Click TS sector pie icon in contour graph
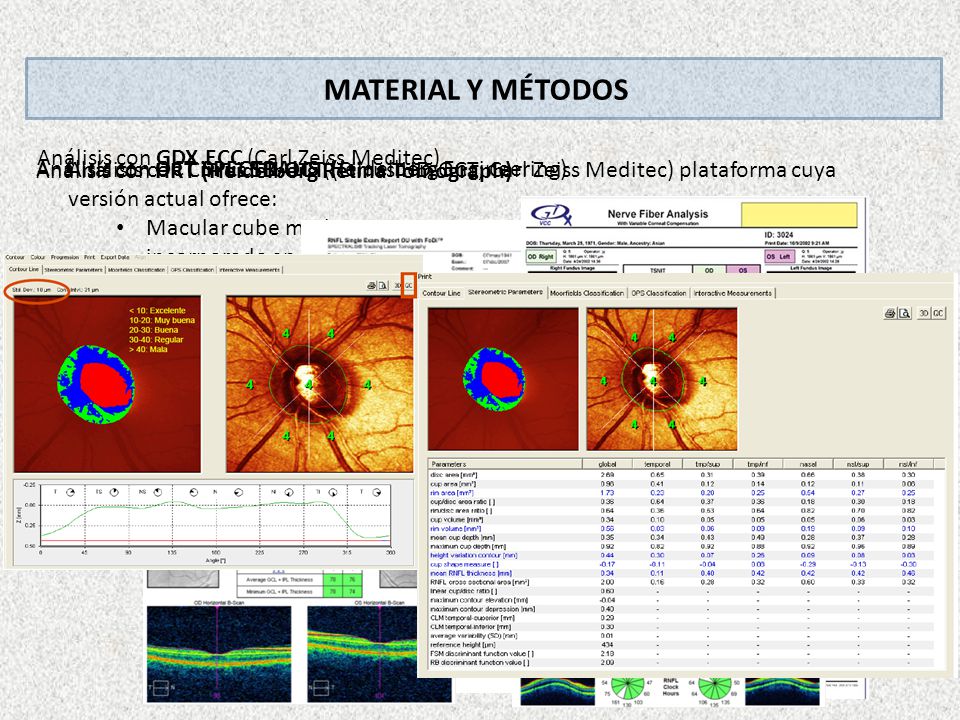The image size is (960, 720). (x=113, y=492)
